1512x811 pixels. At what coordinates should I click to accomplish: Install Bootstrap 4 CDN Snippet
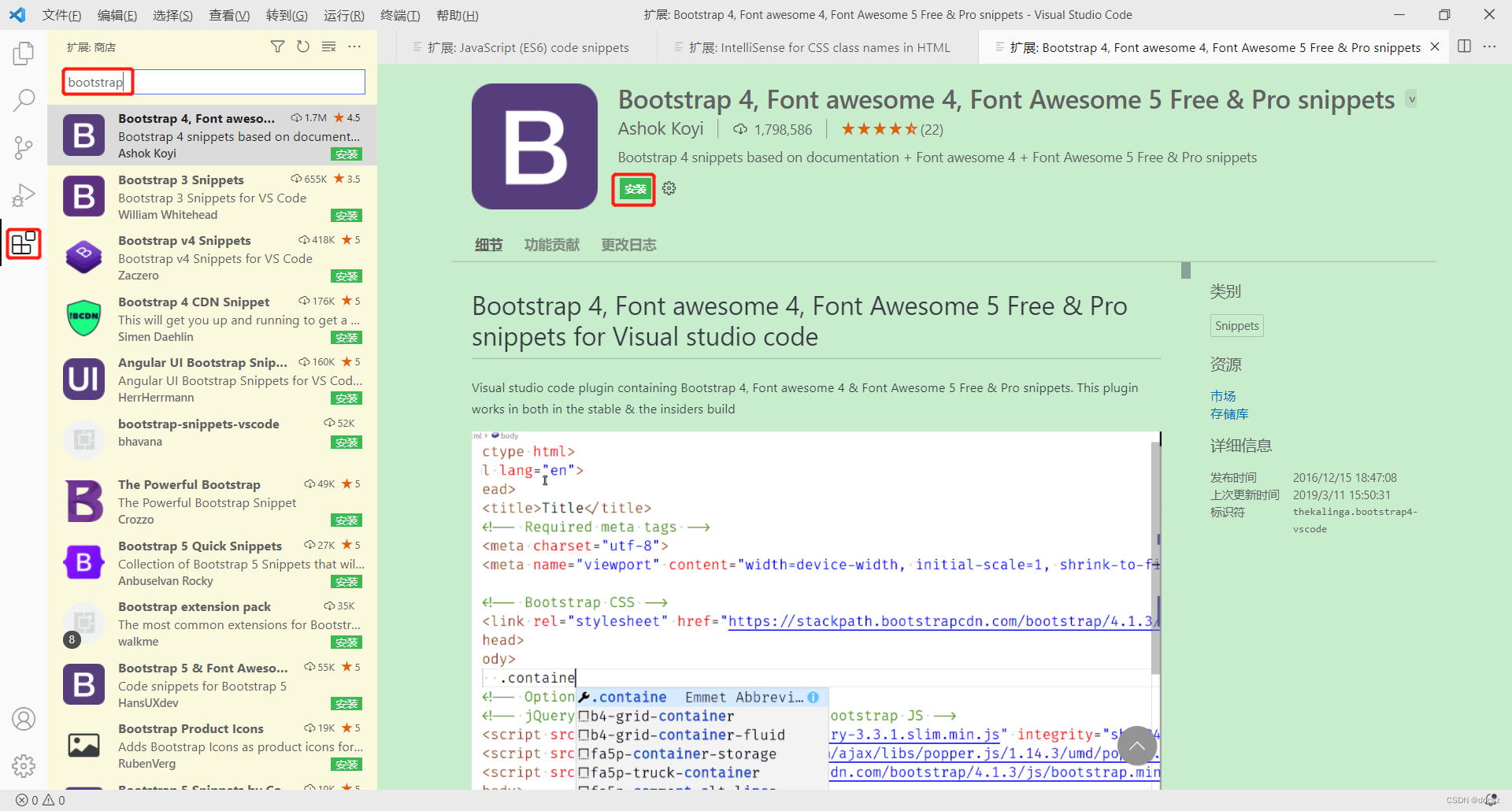point(346,338)
